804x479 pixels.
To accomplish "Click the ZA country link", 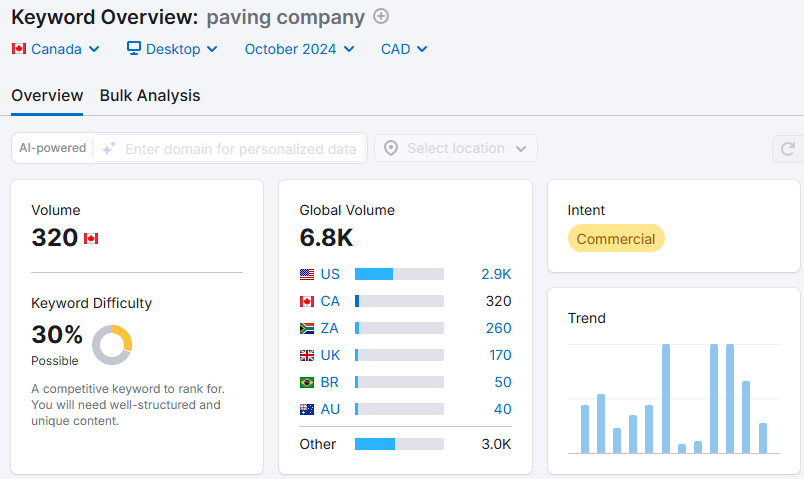I will pos(329,328).
